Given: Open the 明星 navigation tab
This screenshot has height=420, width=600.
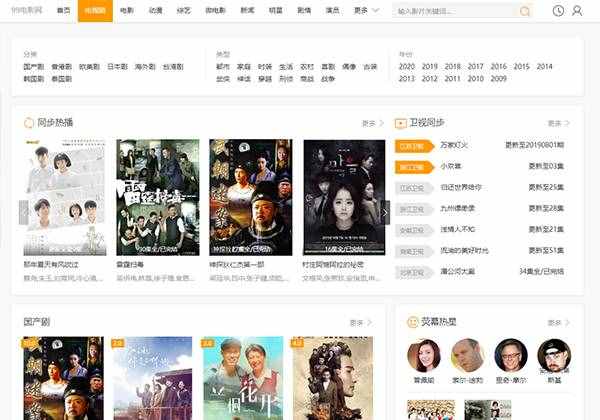Looking at the screenshot, I should (276, 11).
